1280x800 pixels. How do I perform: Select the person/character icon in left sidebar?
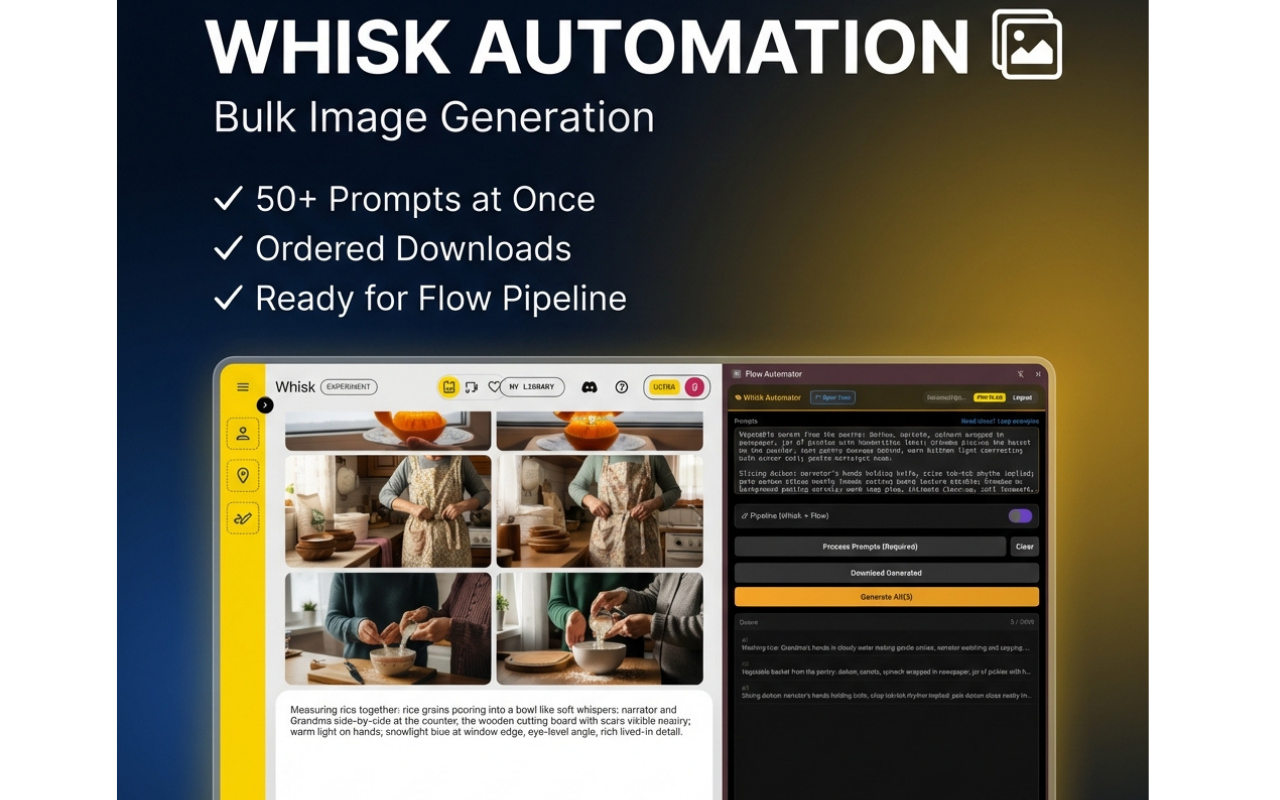coord(241,433)
